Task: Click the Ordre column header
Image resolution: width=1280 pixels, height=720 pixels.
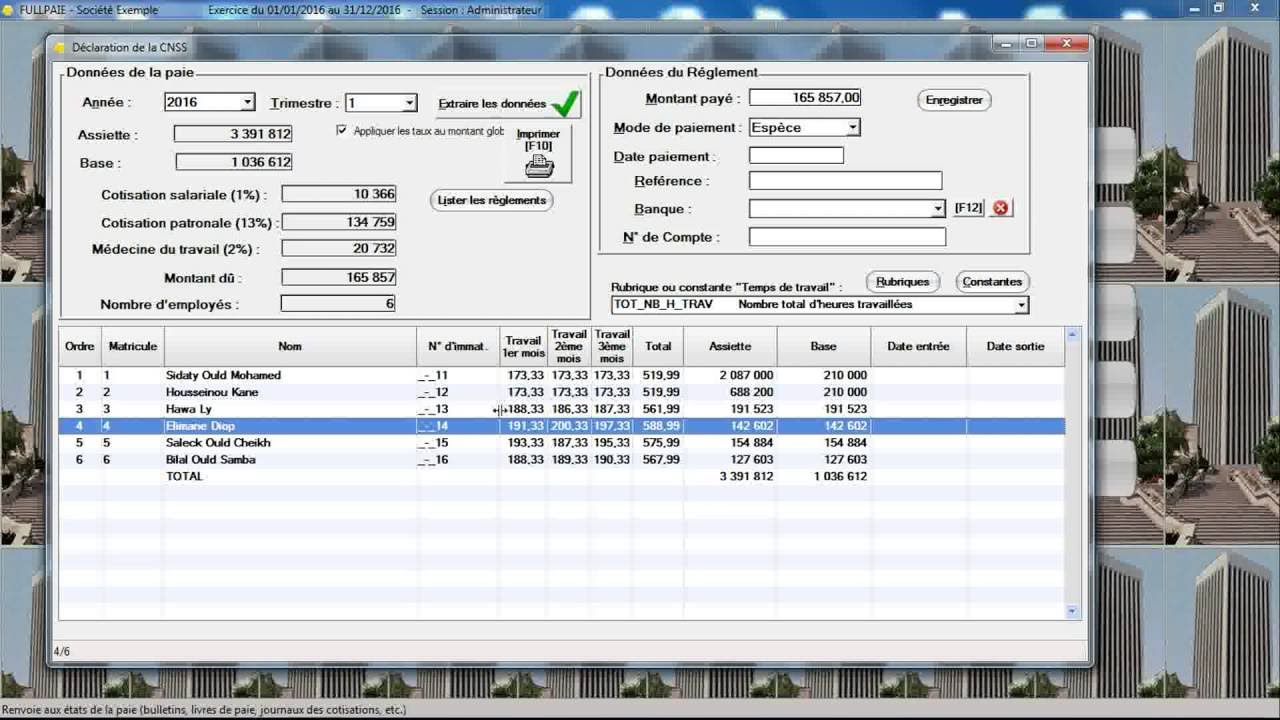Action: click(x=80, y=346)
